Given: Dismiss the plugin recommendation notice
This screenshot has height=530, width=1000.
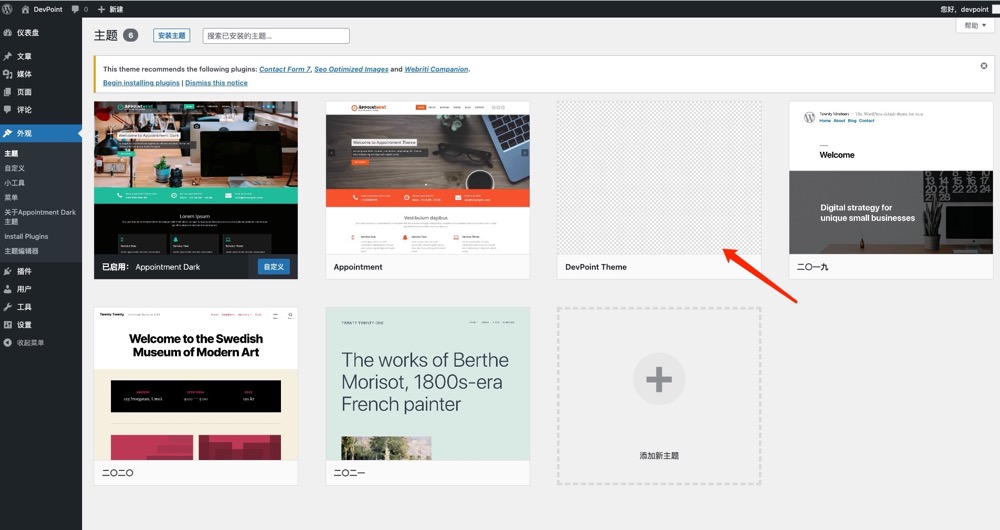Looking at the screenshot, I should coord(983,66).
